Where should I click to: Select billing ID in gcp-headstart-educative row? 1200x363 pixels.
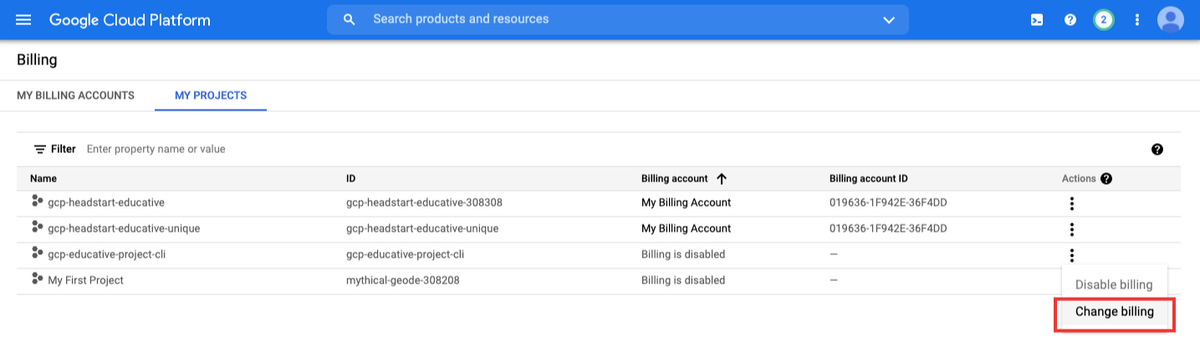click(888, 202)
